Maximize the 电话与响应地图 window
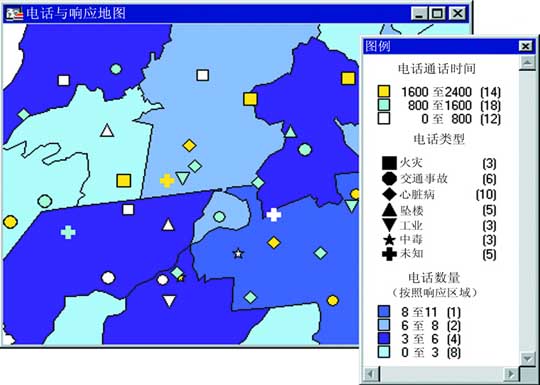The image size is (540, 385). click(x=437, y=14)
